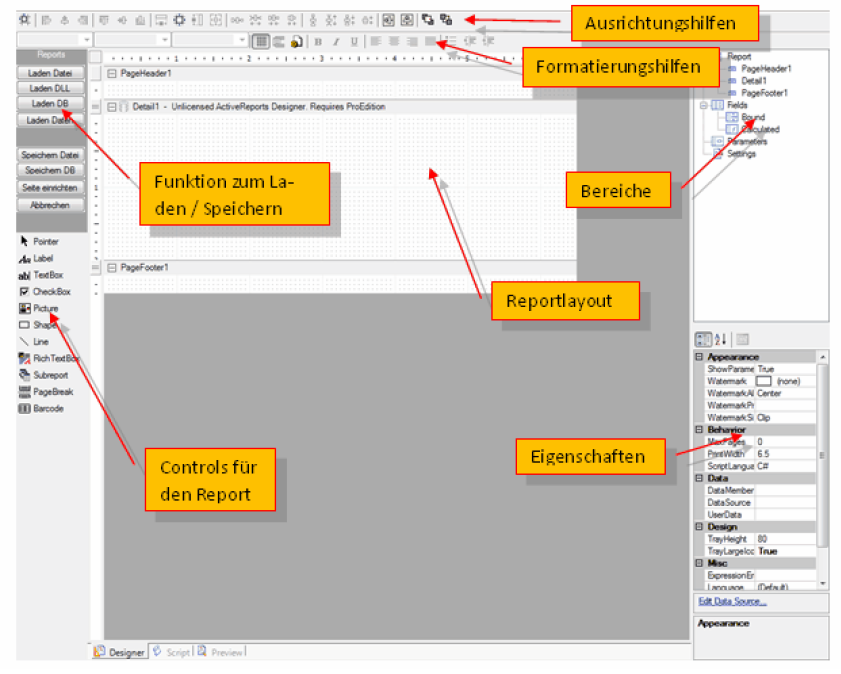841x674 pixels.
Task: Toggle italic text formatting
Action: pyautogui.click(x=336, y=41)
